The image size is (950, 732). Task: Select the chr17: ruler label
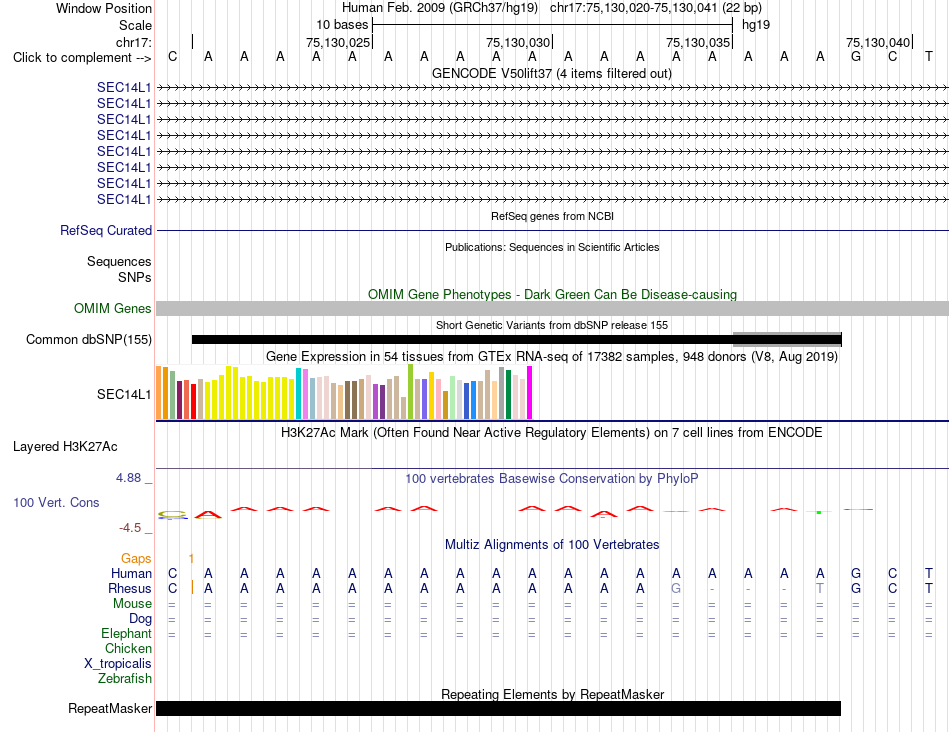pos(133,42)
